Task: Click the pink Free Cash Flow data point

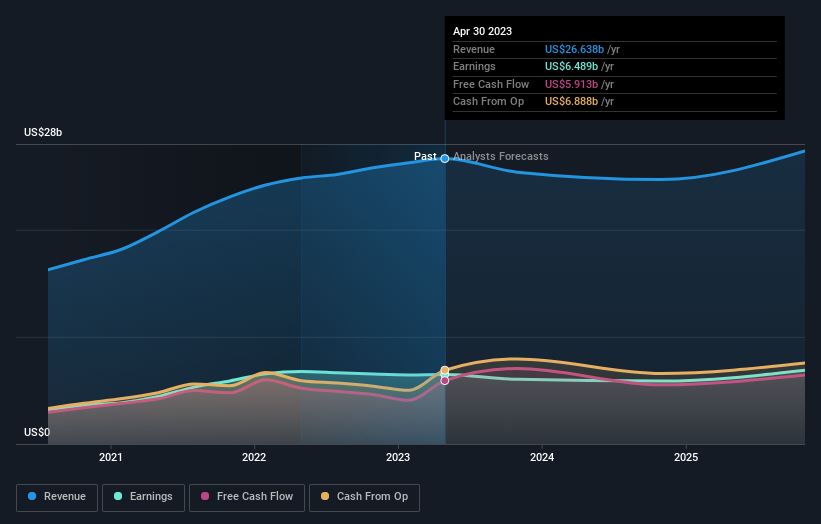Action: click(445, 381)
